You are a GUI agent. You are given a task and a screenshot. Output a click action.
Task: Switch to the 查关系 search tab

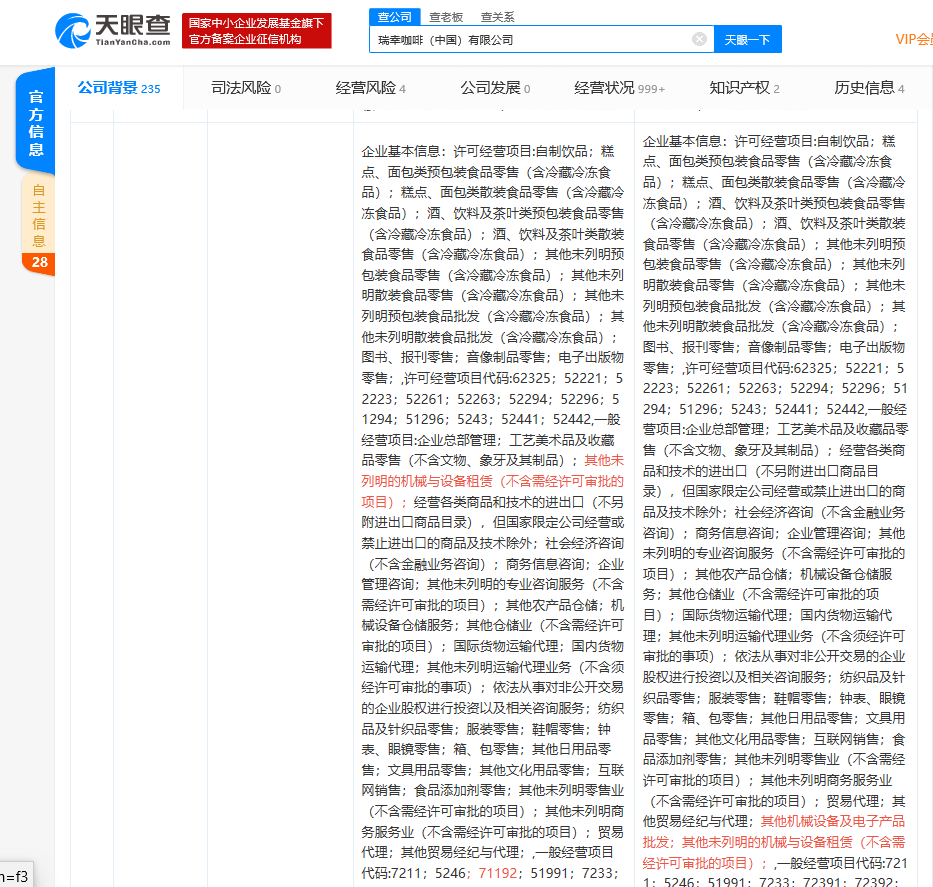tap(497, 17)
